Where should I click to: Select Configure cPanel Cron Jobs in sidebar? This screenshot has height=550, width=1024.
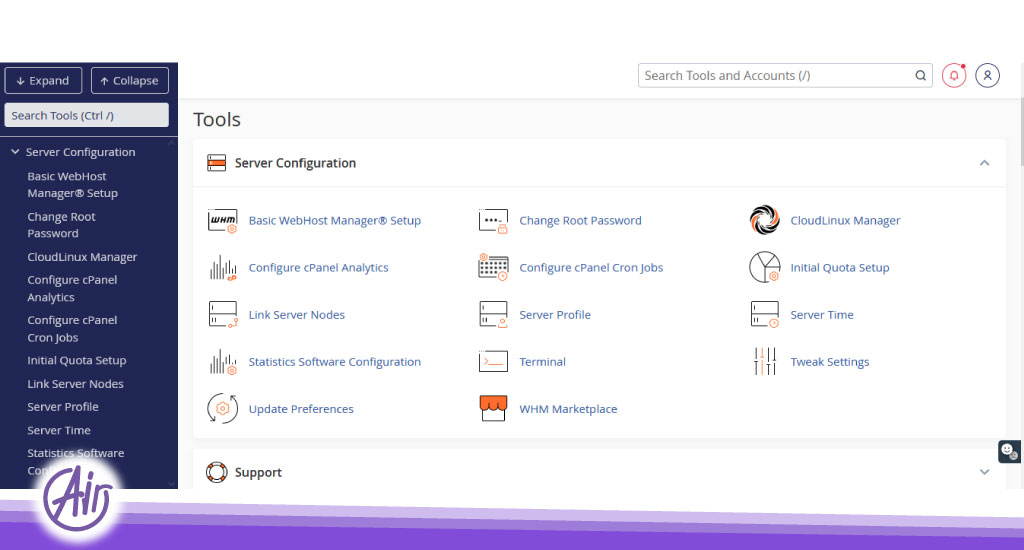click(x=72, y=329)
